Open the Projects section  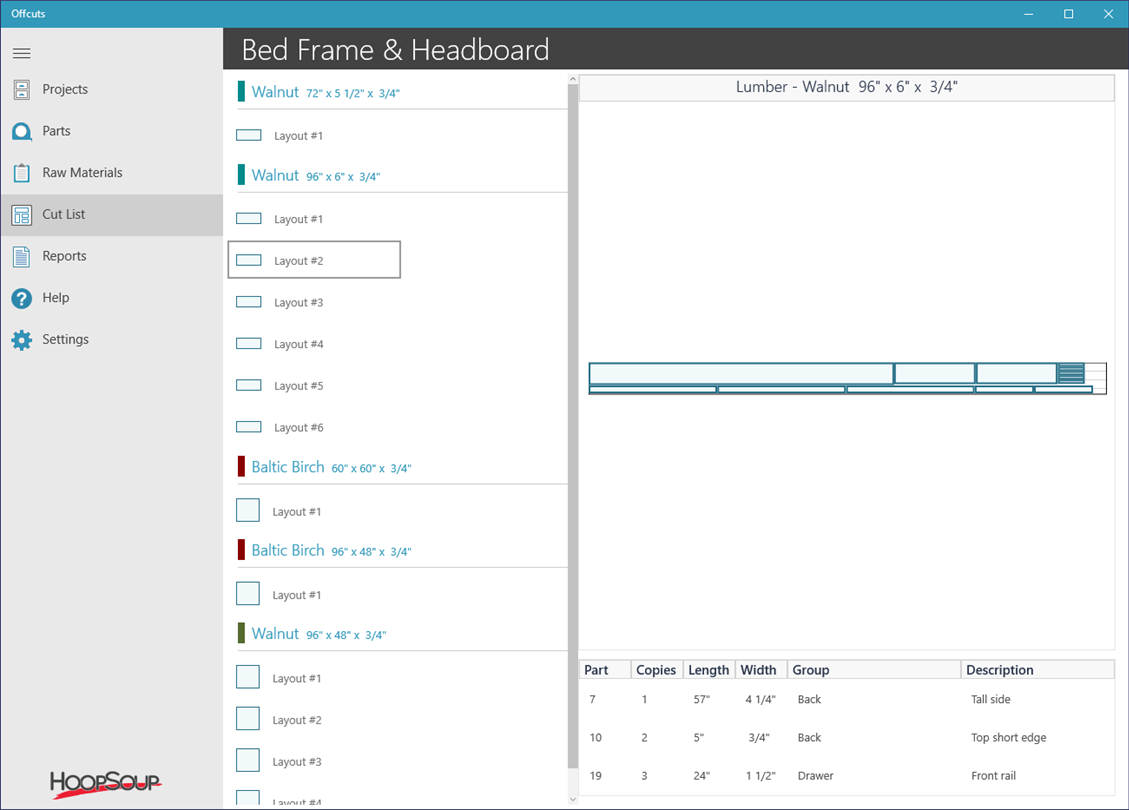pos(112,89)
